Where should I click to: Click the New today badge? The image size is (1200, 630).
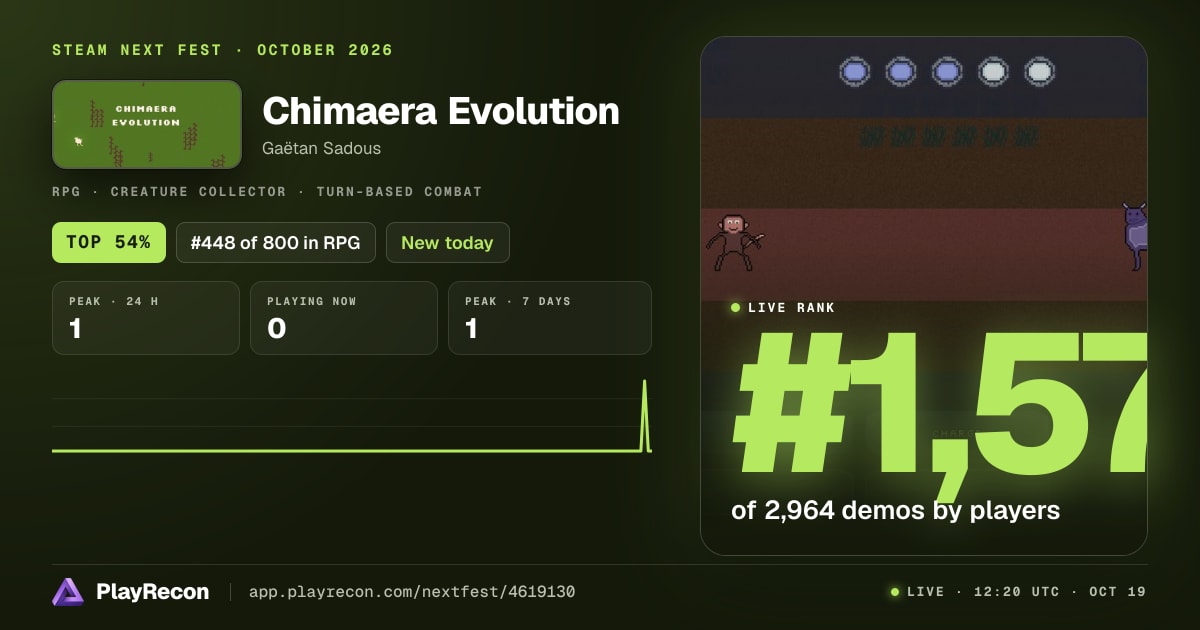[447, 242]
